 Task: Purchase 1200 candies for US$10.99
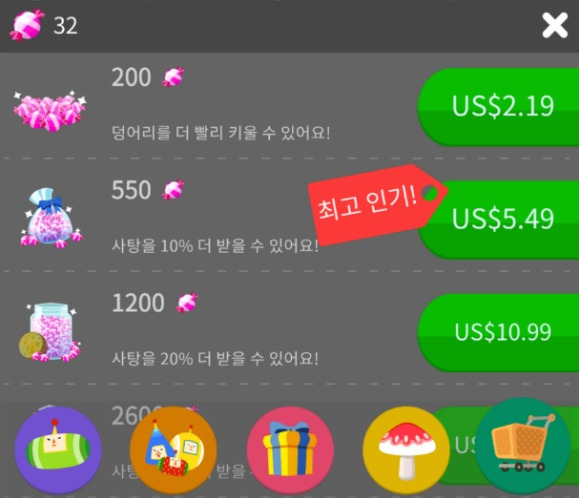498,332
